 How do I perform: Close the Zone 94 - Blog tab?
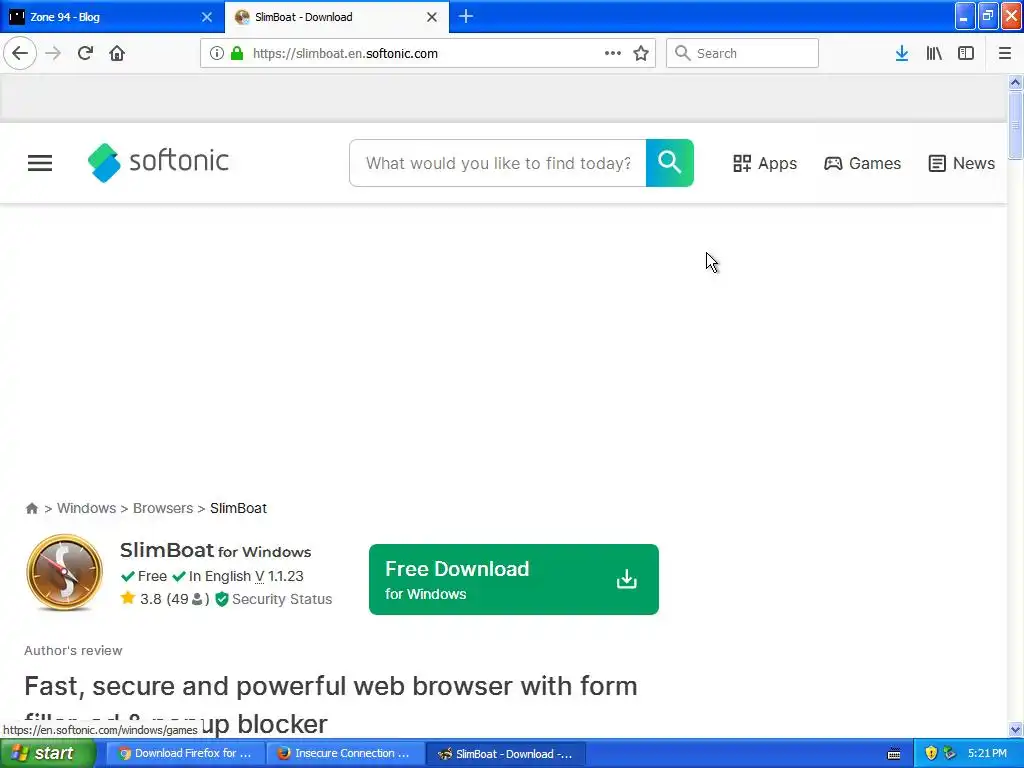tap(206, 17)
